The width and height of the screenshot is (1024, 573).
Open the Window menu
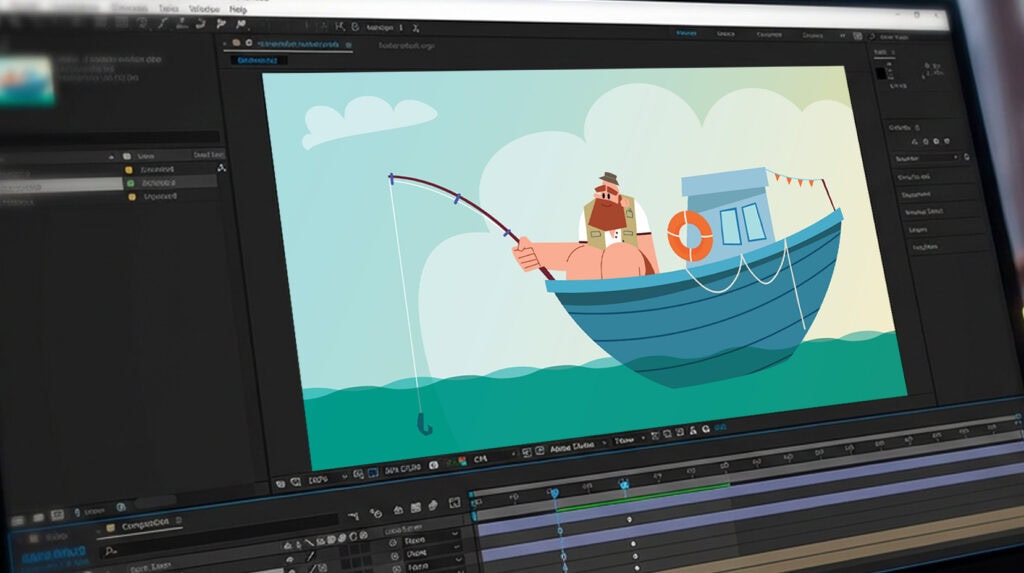click(203, 8)
